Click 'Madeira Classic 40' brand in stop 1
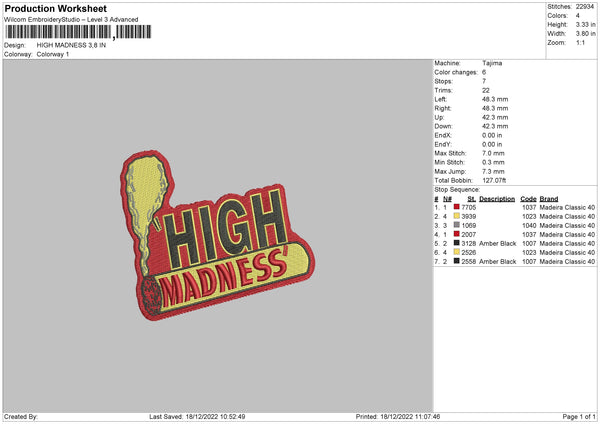Image resolution: width=600 pixels, height=424 pixels. (x=567, y=207)
